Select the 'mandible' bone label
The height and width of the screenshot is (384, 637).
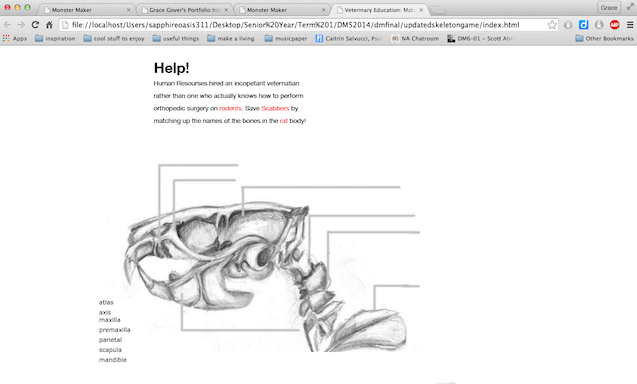(x=113, y=360)
